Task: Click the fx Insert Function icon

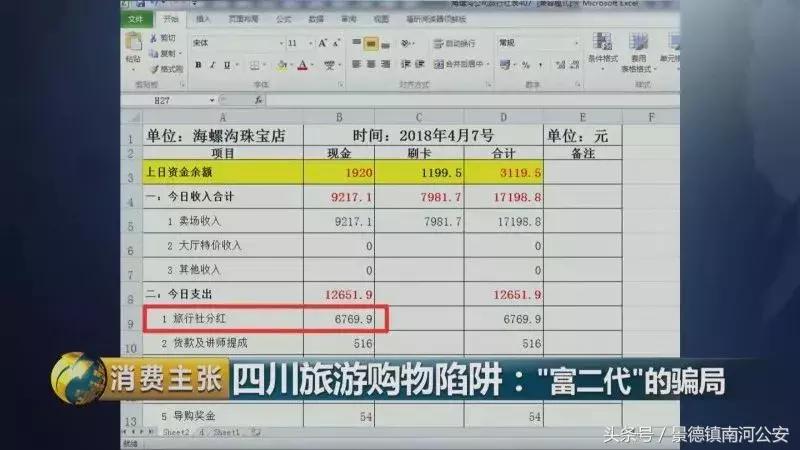Action: [258, 100]
